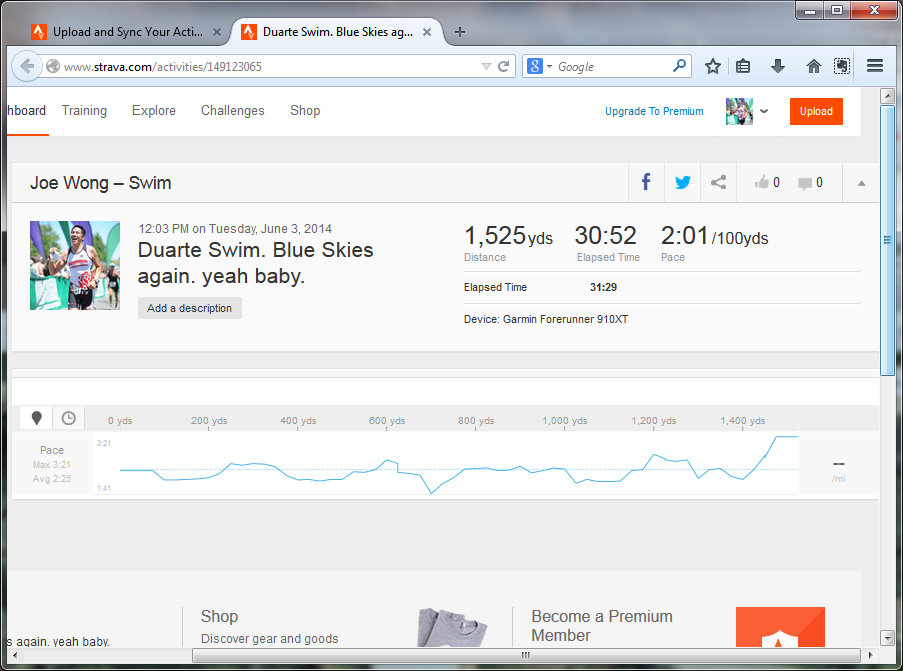Switch chart to time clock view
The image size is (903, 671).
click(68, 418)
